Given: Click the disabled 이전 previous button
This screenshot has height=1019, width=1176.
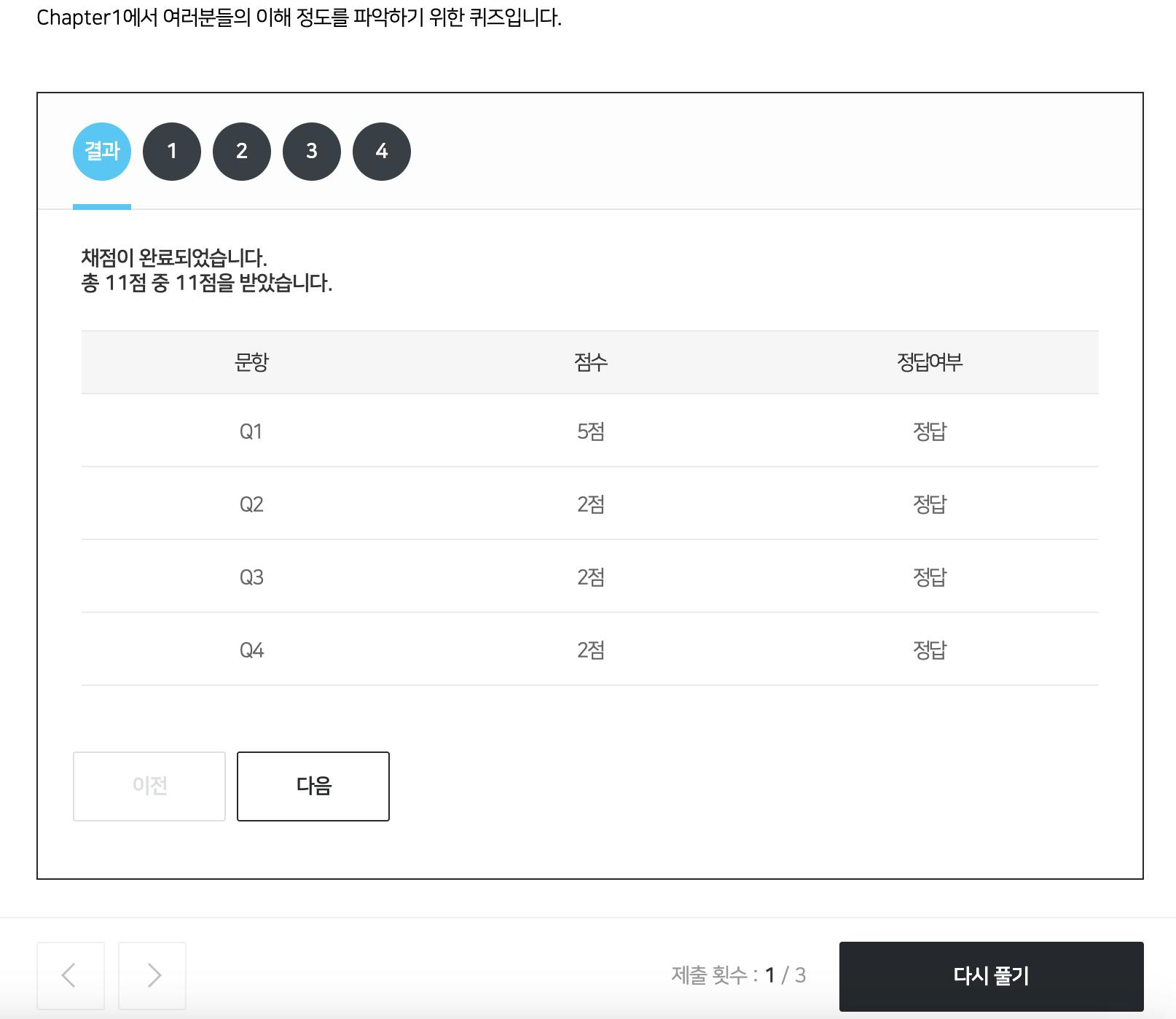Looking at the screenshot, I should click(x=149, y=786).
